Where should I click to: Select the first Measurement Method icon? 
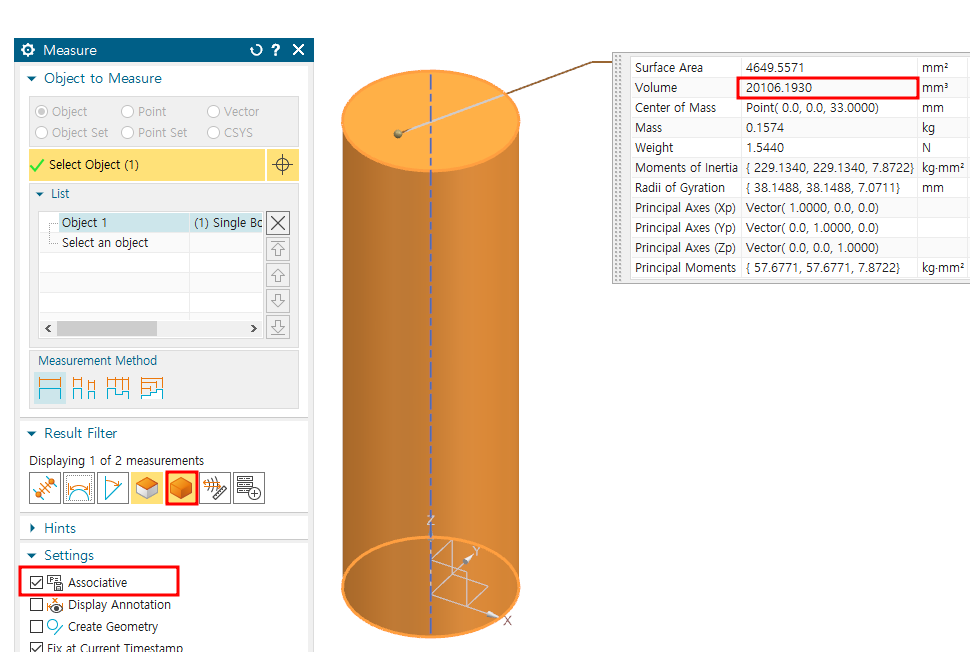(x=50, y=388)
